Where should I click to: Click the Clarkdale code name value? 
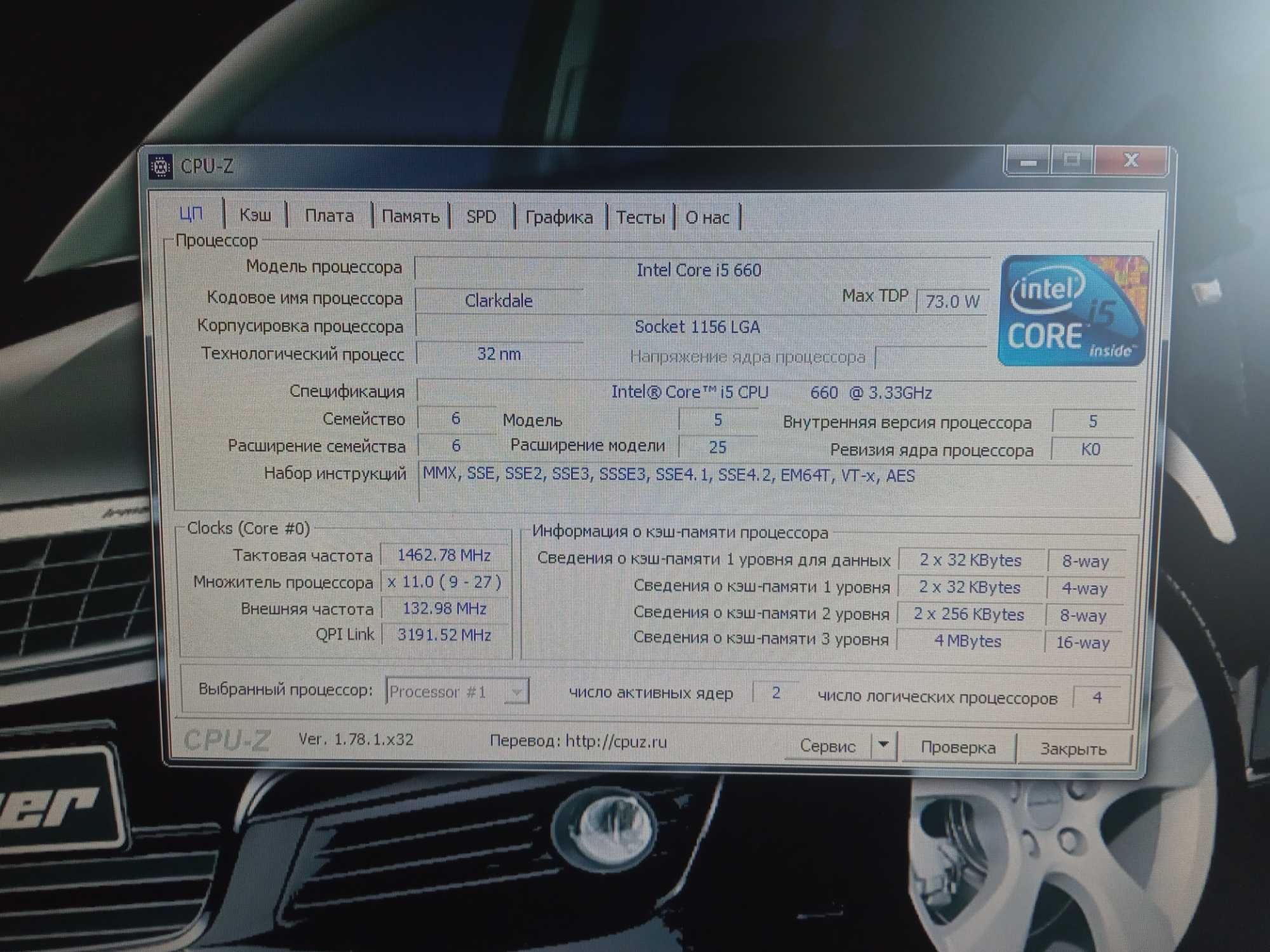498,301
